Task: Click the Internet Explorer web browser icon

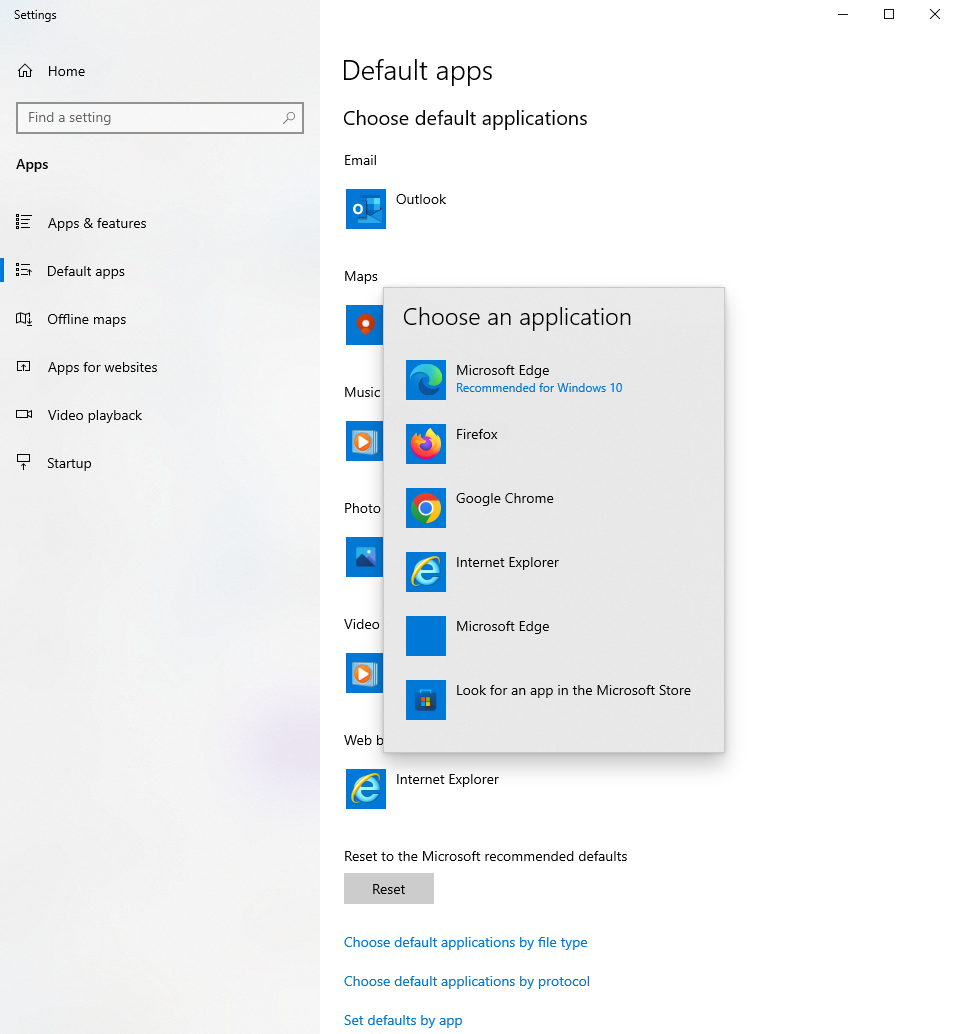Action: tap(365, 789)
